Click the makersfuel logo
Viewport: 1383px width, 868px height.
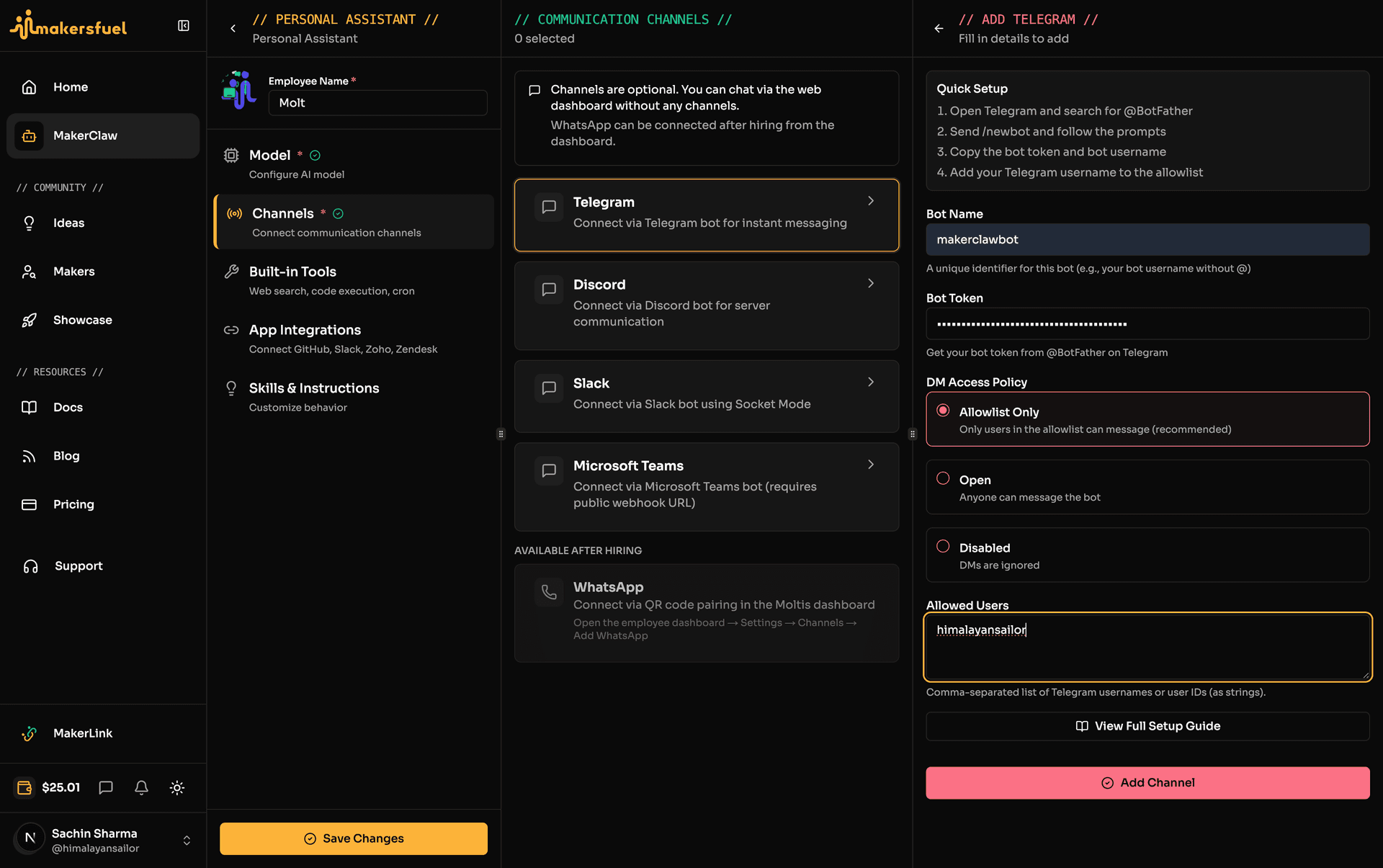(x=68, y=25)
